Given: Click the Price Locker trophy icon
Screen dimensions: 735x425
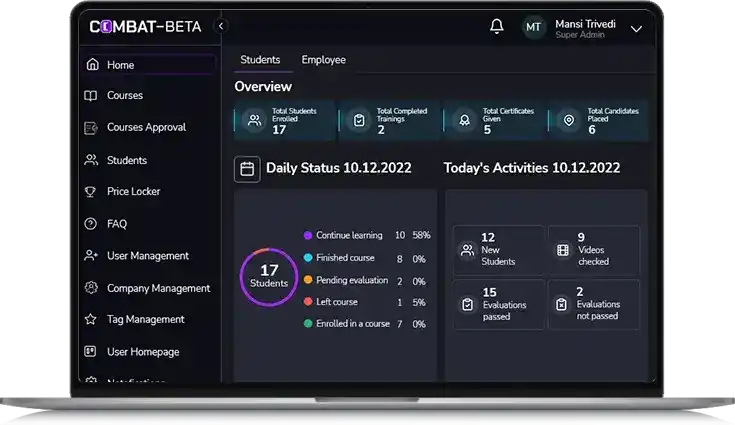Looking at the screenshot, I should point(90,192).
